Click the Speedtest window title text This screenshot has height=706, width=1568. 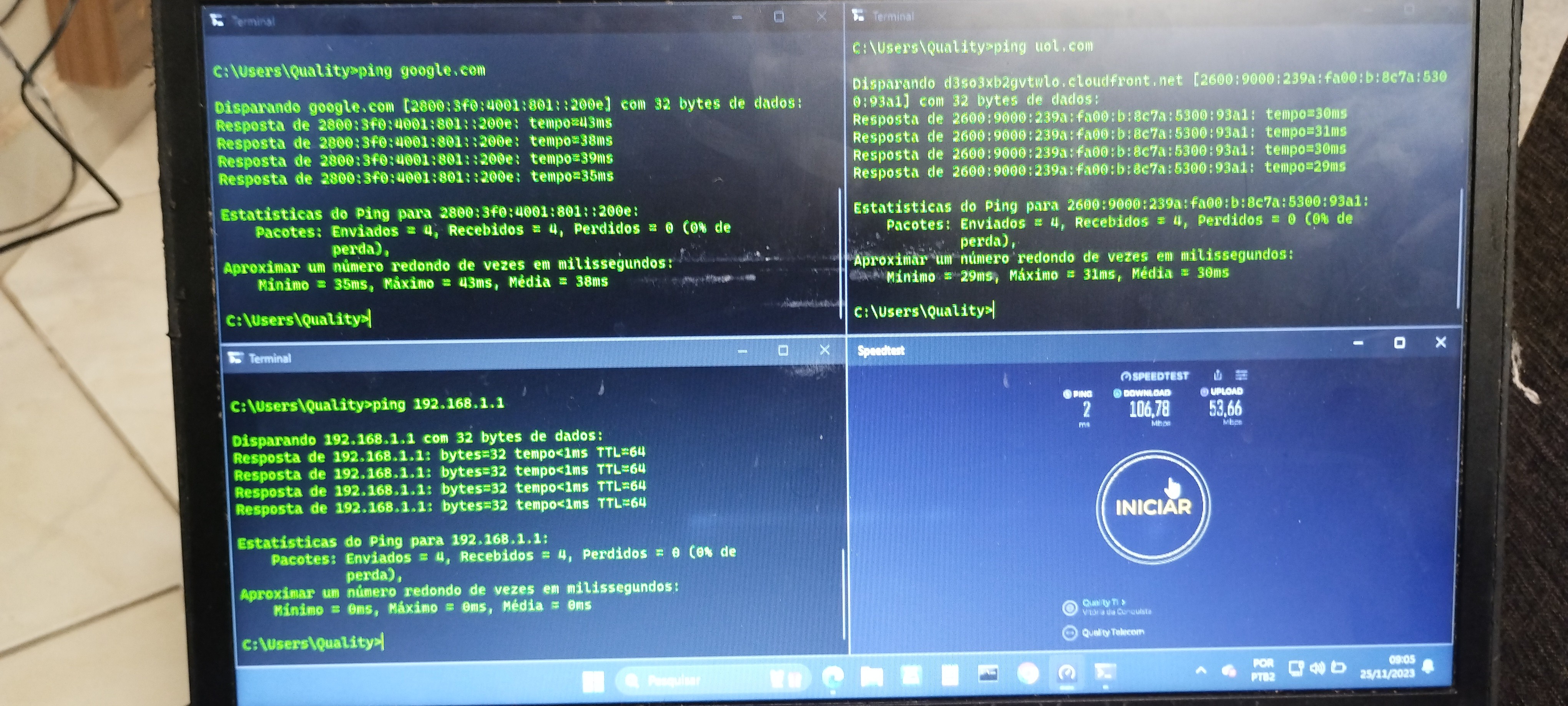tap(881, 350)
